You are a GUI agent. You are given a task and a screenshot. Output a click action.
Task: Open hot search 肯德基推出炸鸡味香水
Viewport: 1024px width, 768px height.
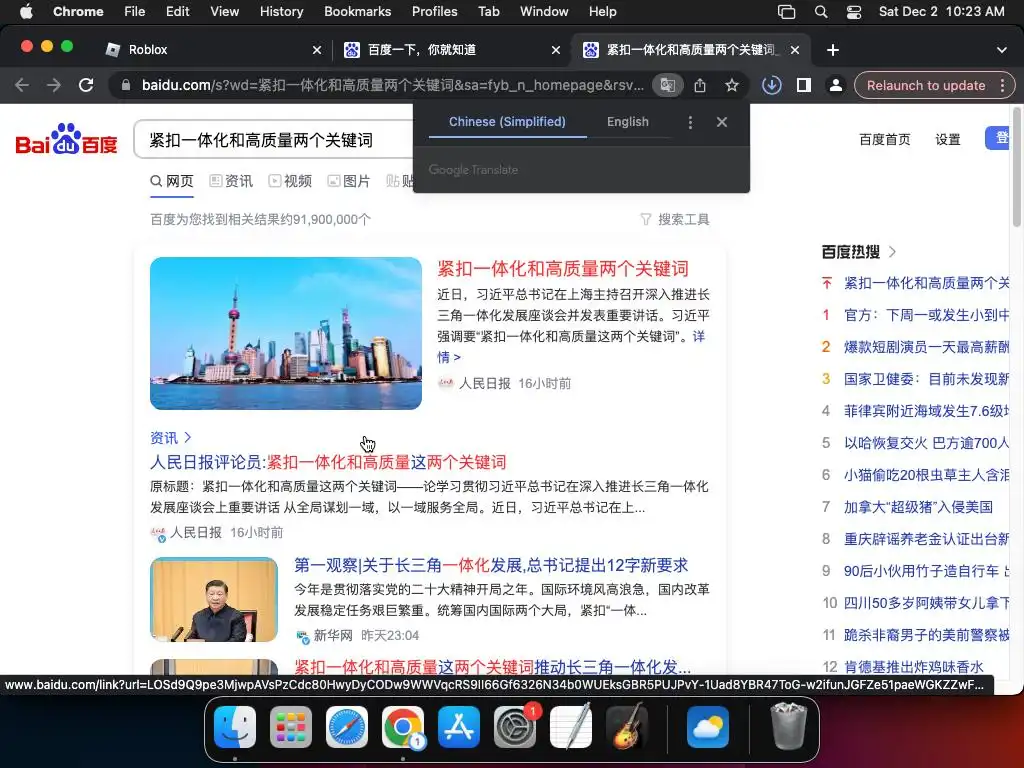(x=913, y=667)
